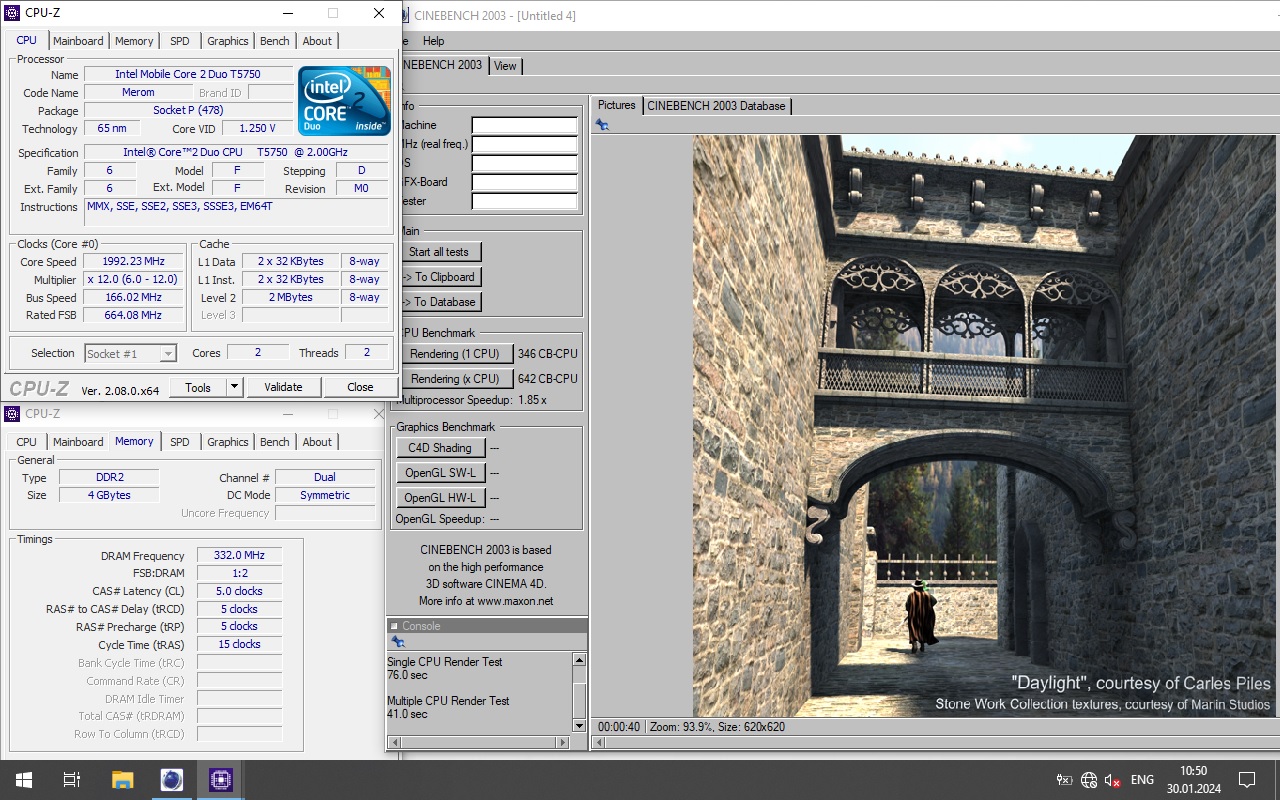Viewport: 1280px width, 800px height.
Task: Click the console horizontal scroll left arrow
Action: (394, 742)
